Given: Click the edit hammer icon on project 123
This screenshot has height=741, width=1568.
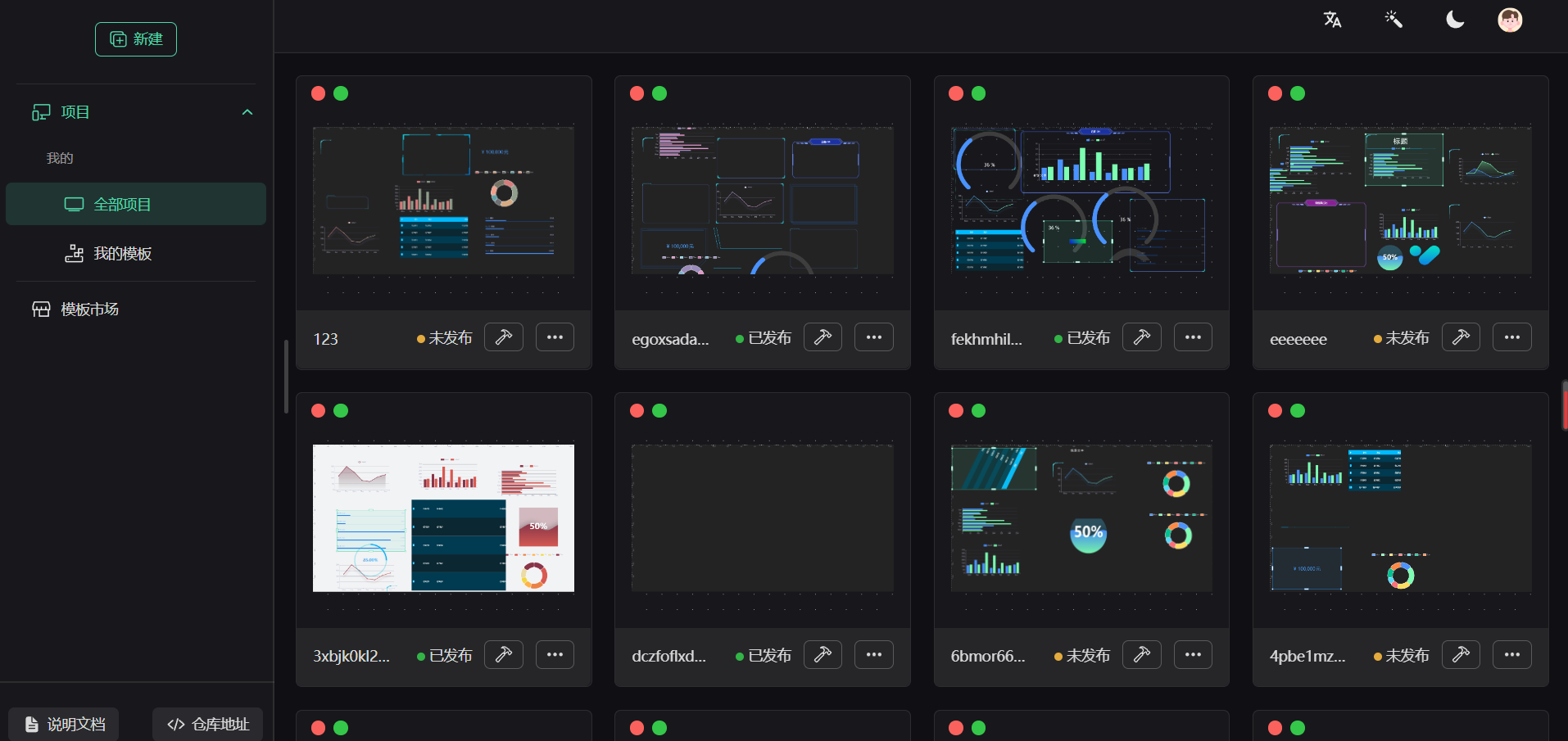Looking at the screenshot, I should [x=503, y=337].
